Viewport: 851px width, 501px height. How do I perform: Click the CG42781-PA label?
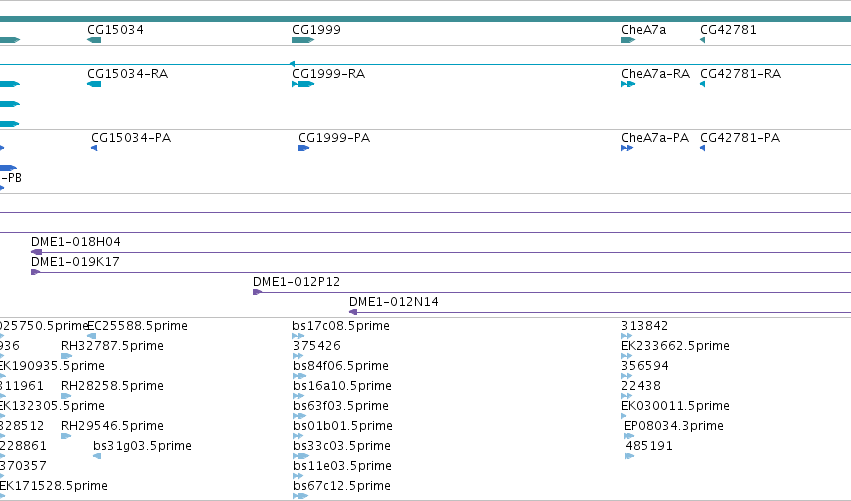(740, 138)
